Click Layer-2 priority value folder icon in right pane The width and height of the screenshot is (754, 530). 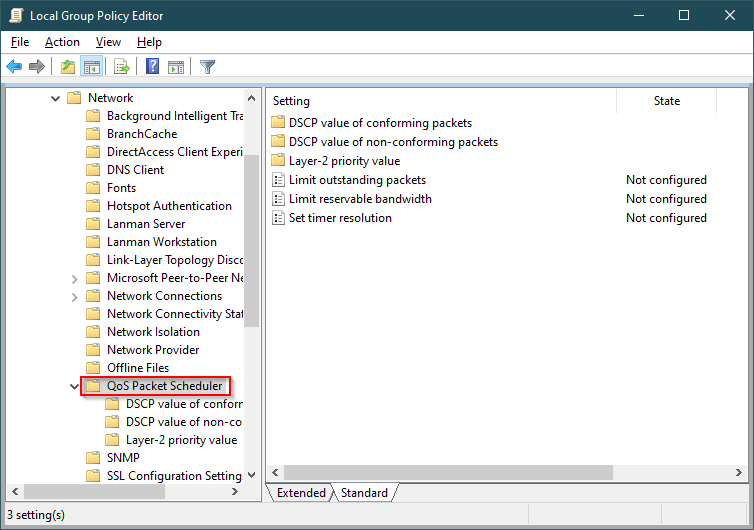[x=278, y=160]
